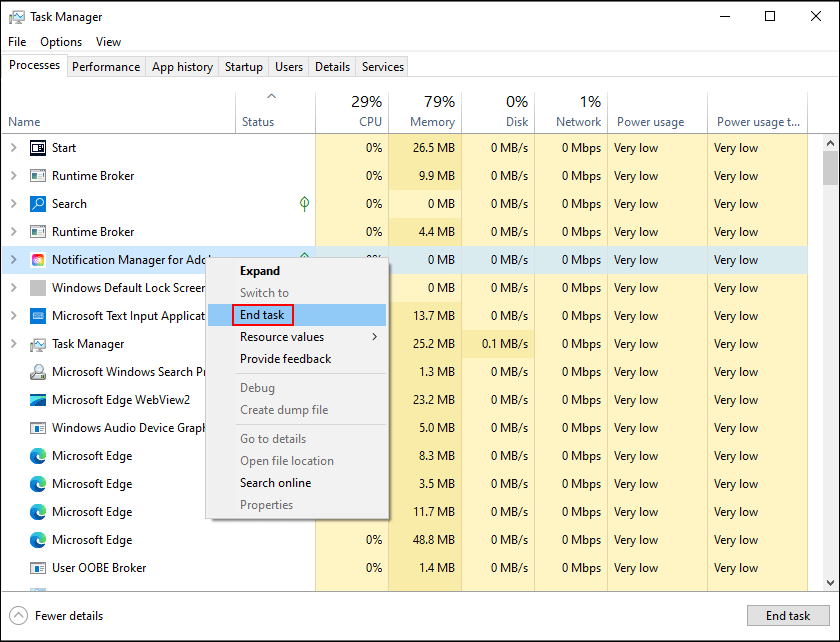Click the vertical scrollbar thumb

pos(830,168)
